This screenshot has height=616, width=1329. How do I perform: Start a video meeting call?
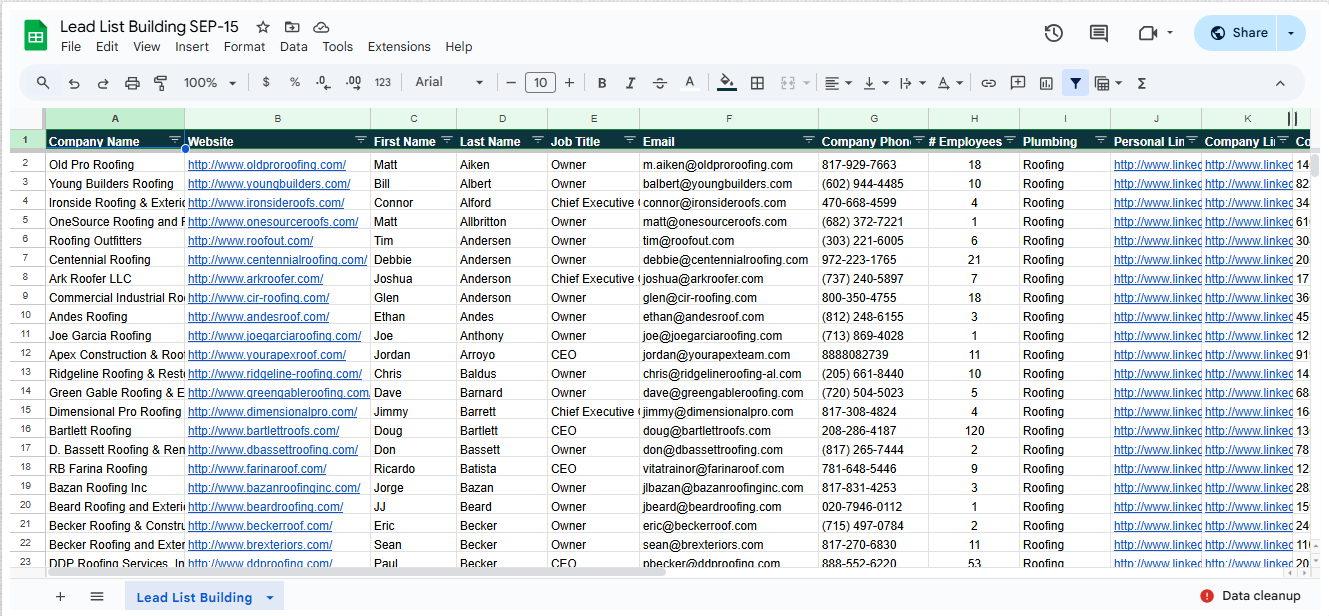(x=1148, y=33)
